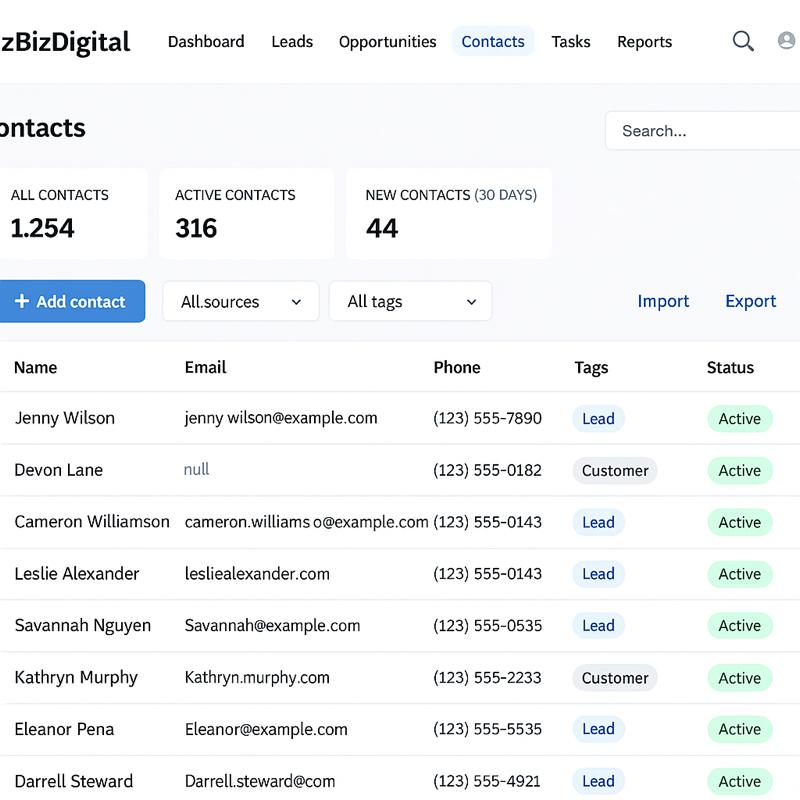Sort by the Name column header
Image resolution: width=800 pixels, height=800 pixels.
point(36,367)
